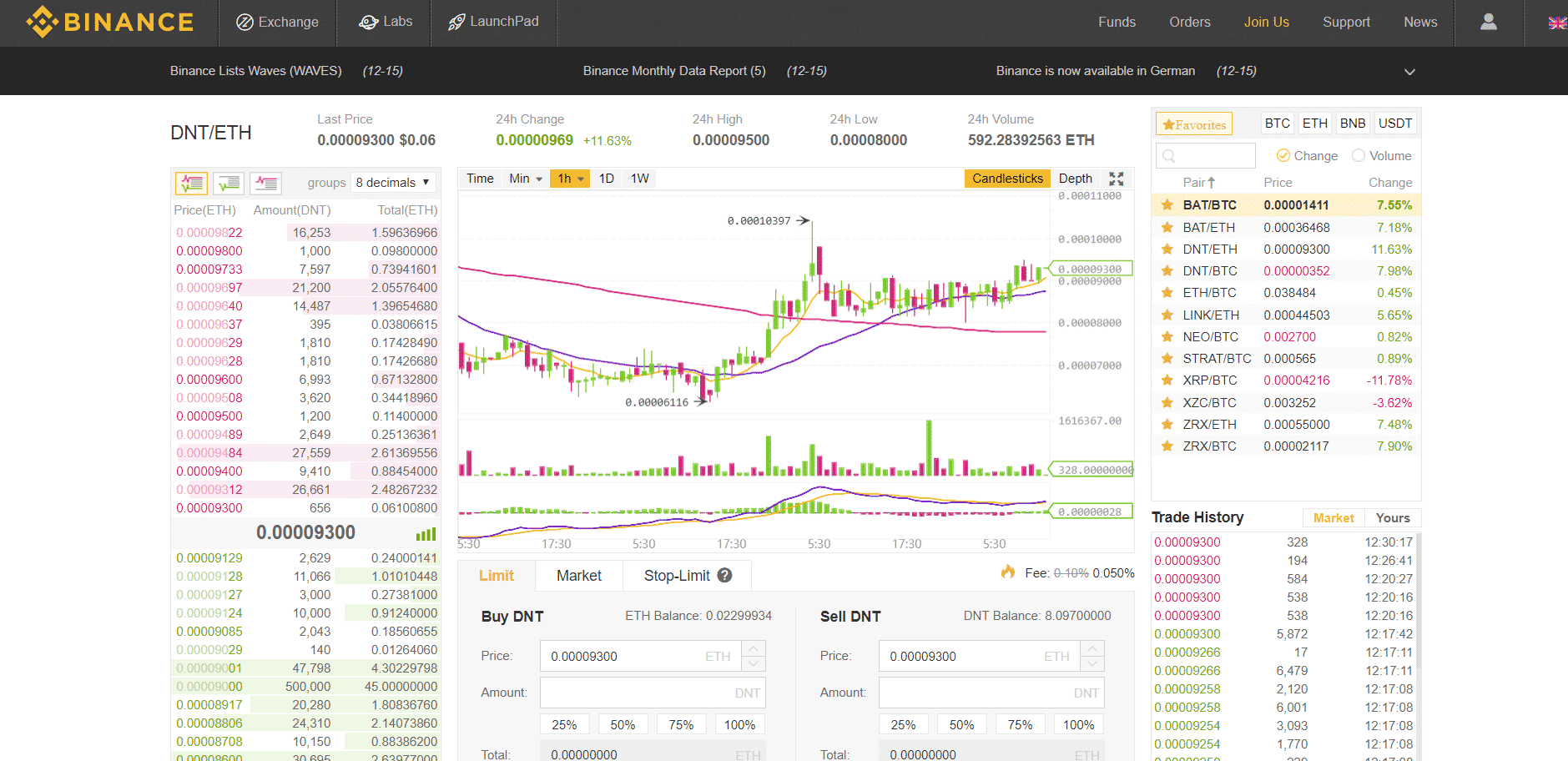Click the star next to NEO/BTC
Viewport: 1568px width, 761px height.
tap(1167, 336)
